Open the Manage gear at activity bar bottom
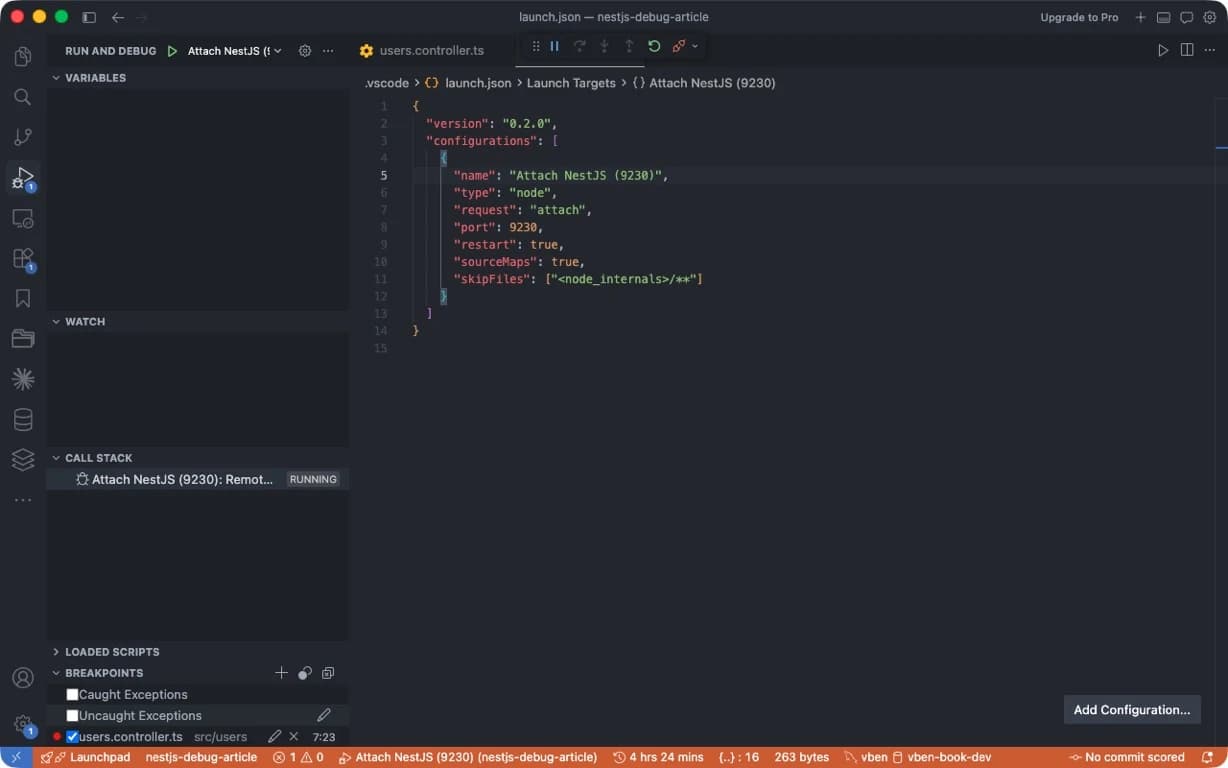Image resolution: width=1228 pixels, height=768 pixels. 23,723
